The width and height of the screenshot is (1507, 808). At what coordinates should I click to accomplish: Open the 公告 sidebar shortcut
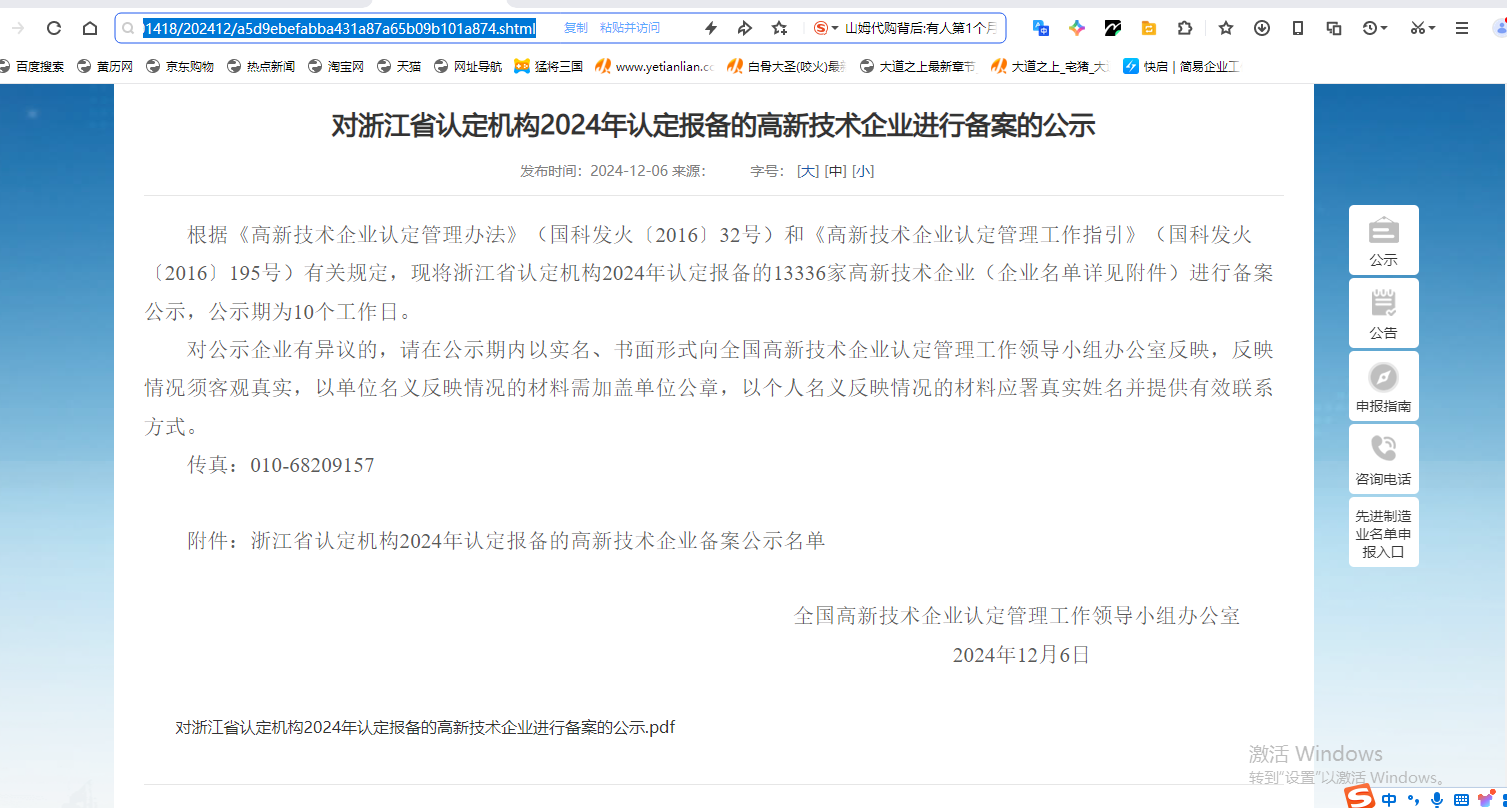click(1383, 304)
